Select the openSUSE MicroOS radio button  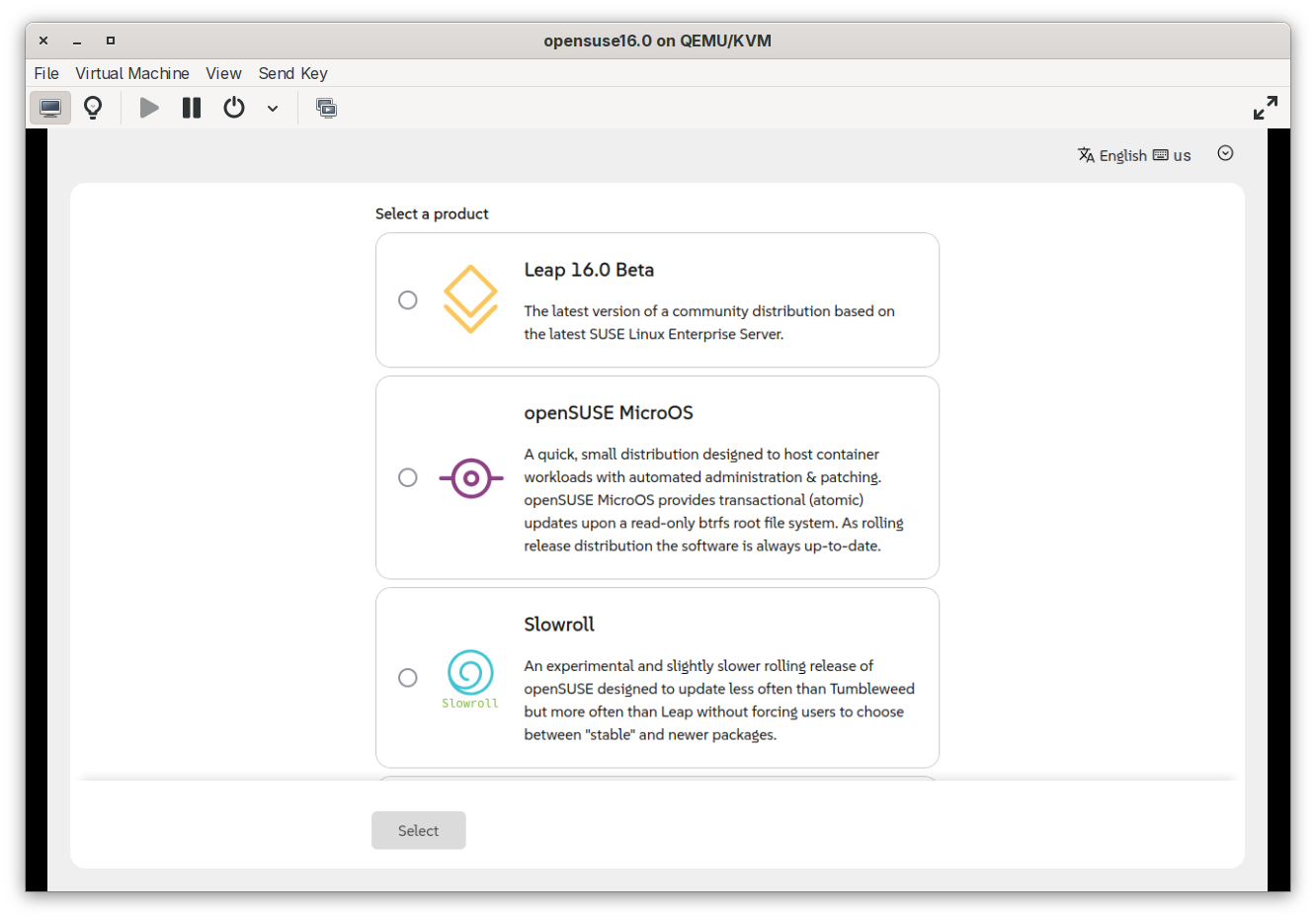click(x=407, y=477)
